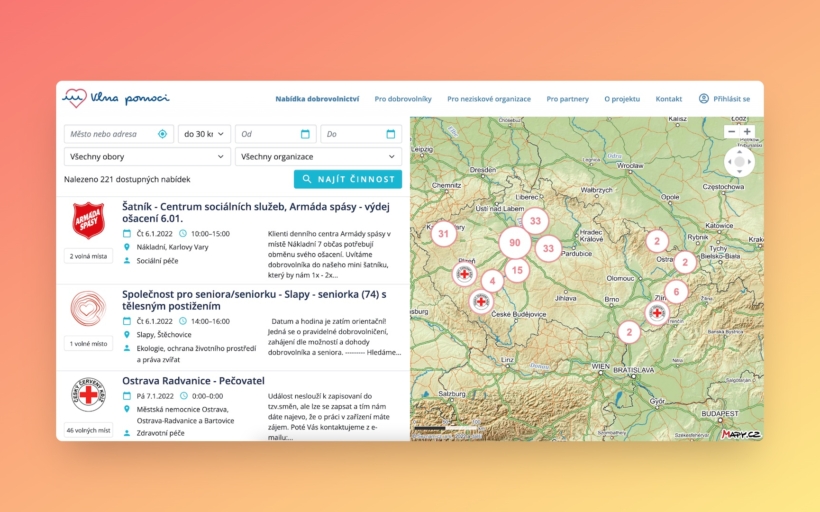
Task: Open the 'Ostrava Radvanice - Pečovatel' offer
Action: point(193,381)
